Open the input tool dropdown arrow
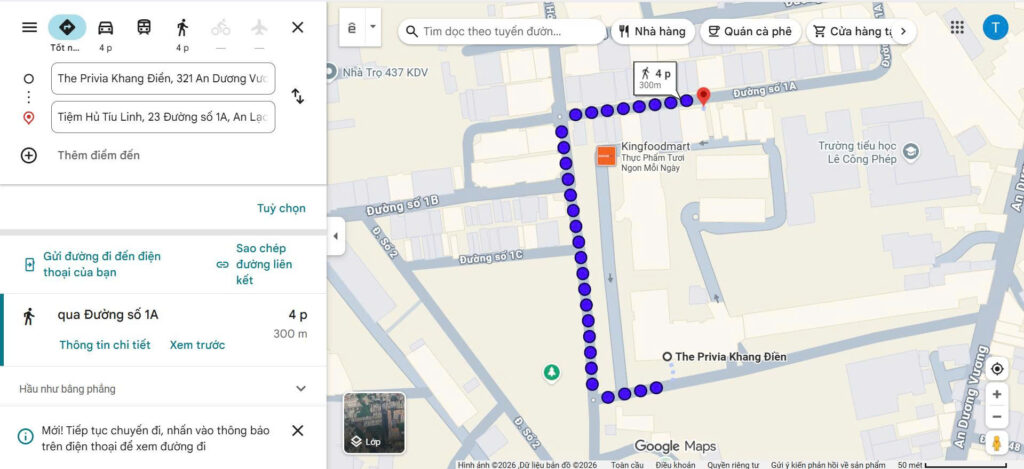Screen dimensions: 1024x469 (x=373, y=27)
